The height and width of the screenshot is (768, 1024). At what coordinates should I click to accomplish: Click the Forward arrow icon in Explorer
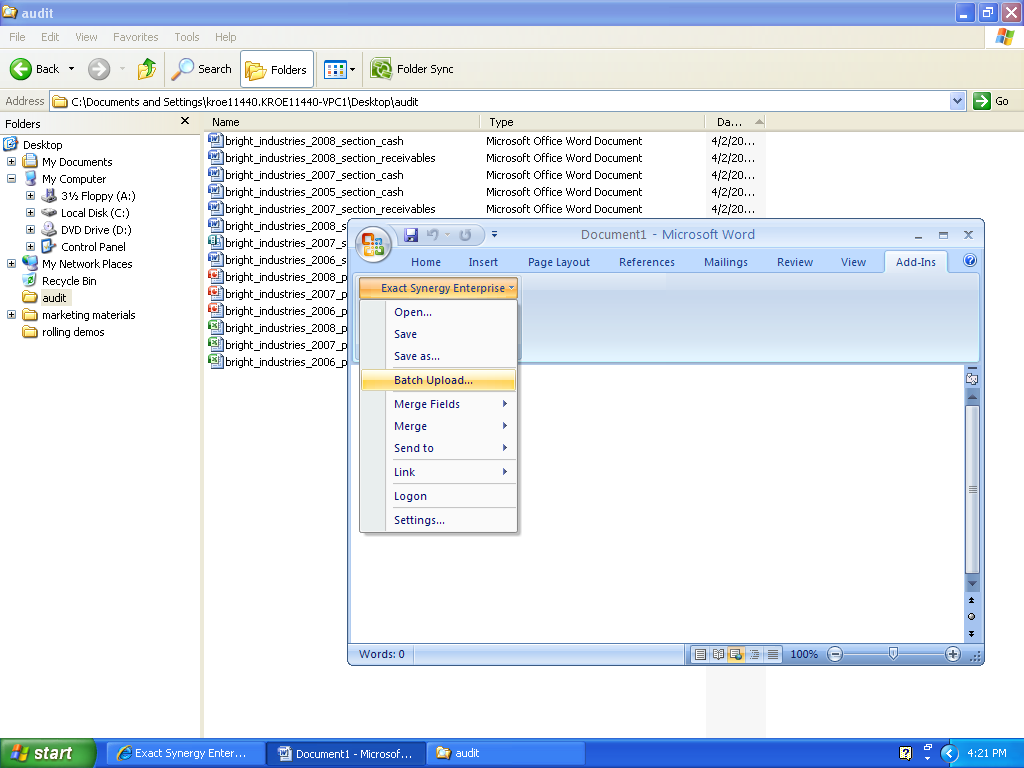(x=99, y=69)
